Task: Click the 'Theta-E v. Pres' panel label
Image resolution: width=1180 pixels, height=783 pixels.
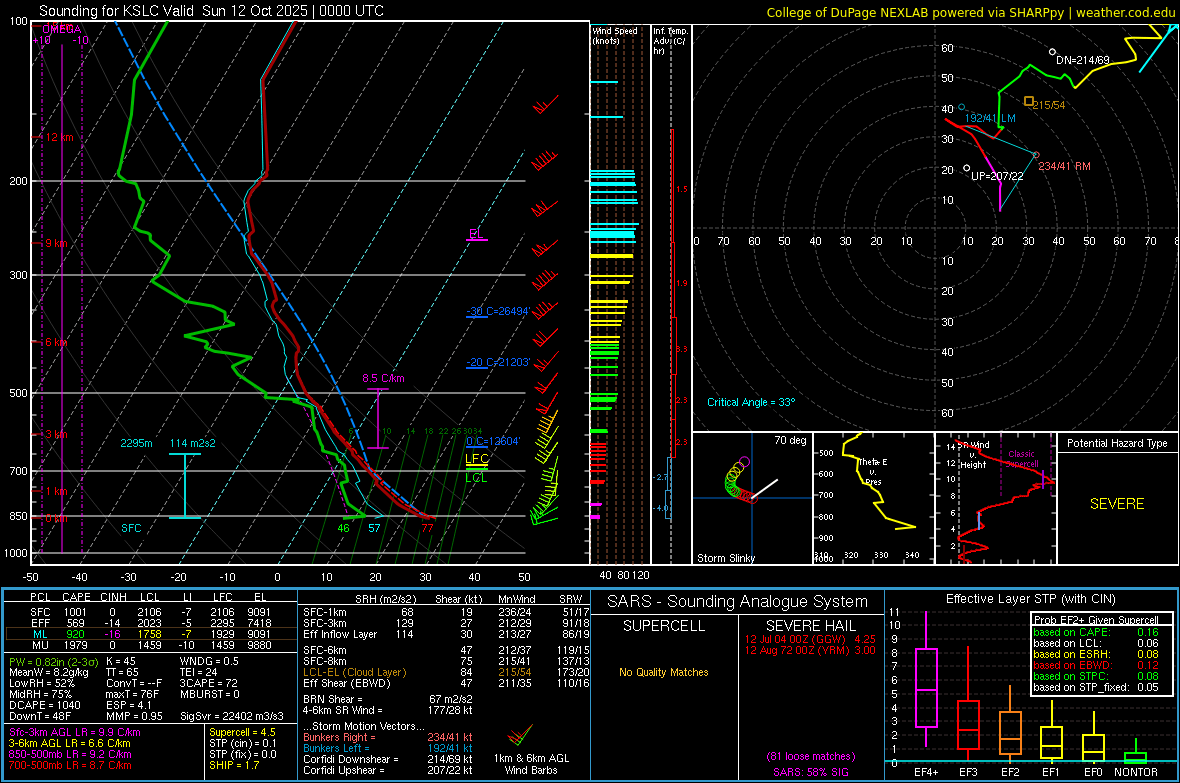Action: click(873, 471)
